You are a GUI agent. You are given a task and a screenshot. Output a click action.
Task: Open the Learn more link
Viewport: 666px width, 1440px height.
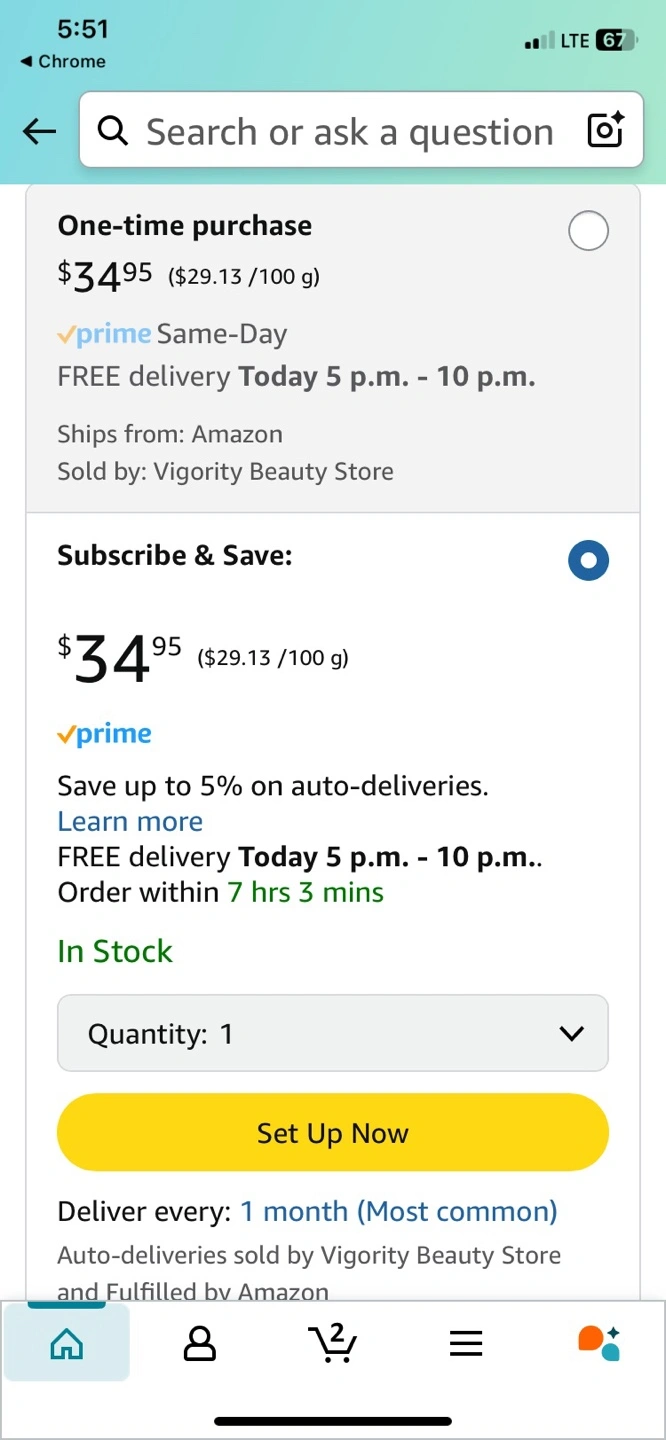pyautogui.click(x=130, y=821)
